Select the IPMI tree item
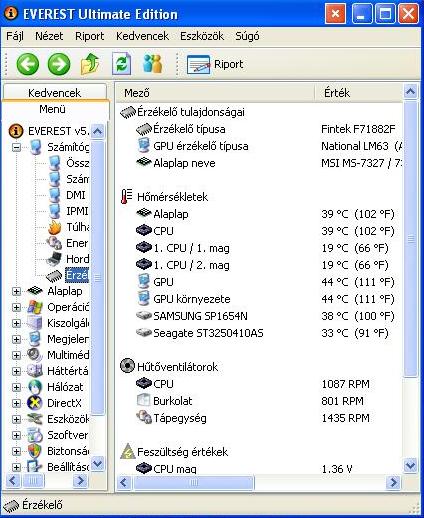Viewport: 424px width, 518px height. (x=77, y=211)
